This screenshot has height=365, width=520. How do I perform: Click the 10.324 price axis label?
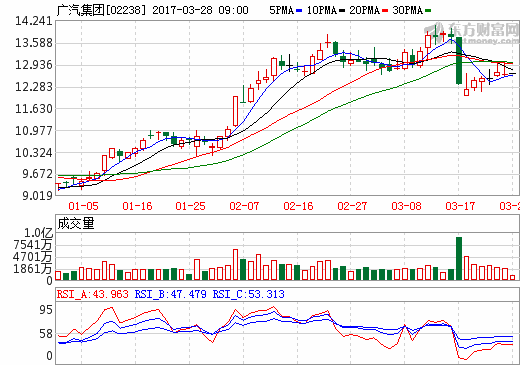click(x=34, y=153)
